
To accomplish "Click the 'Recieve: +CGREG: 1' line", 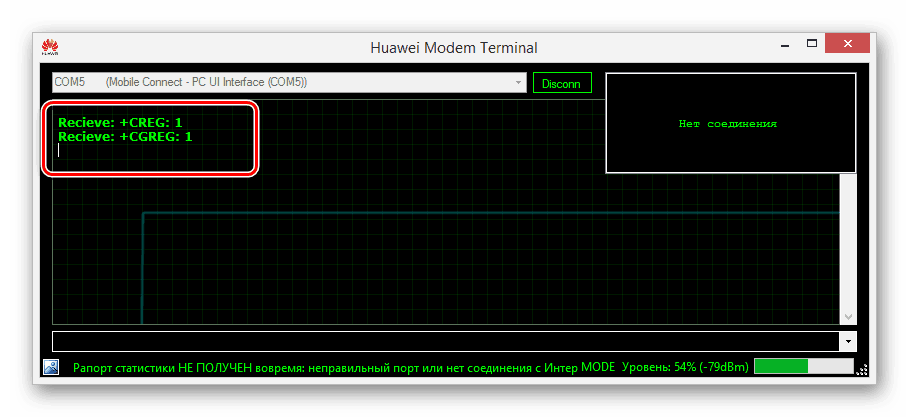I will [x=125, y=137].
